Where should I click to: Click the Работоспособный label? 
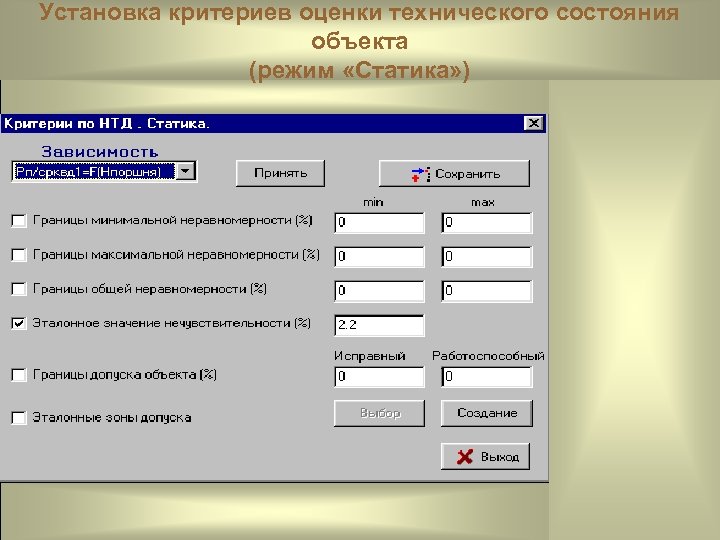[488, 356]
